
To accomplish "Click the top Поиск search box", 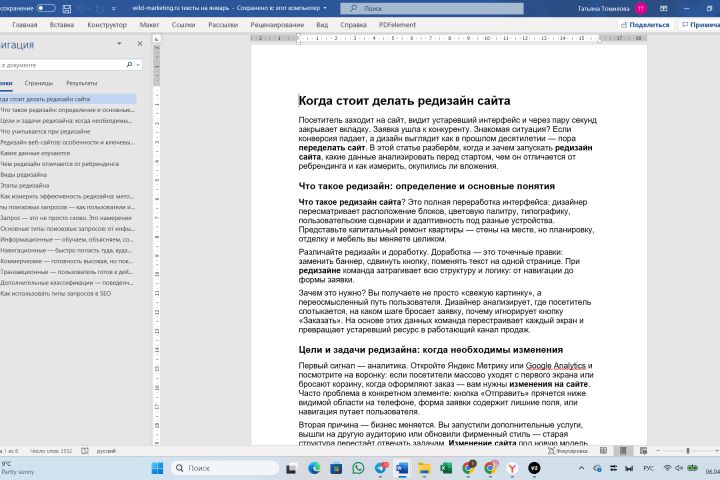I will (432, 8).
